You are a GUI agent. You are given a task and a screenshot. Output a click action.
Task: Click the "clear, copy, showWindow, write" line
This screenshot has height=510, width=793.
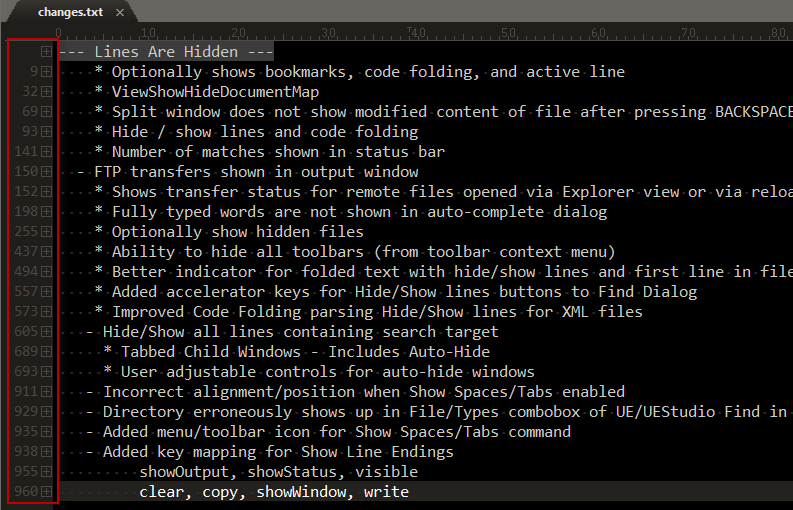[274, 492]
